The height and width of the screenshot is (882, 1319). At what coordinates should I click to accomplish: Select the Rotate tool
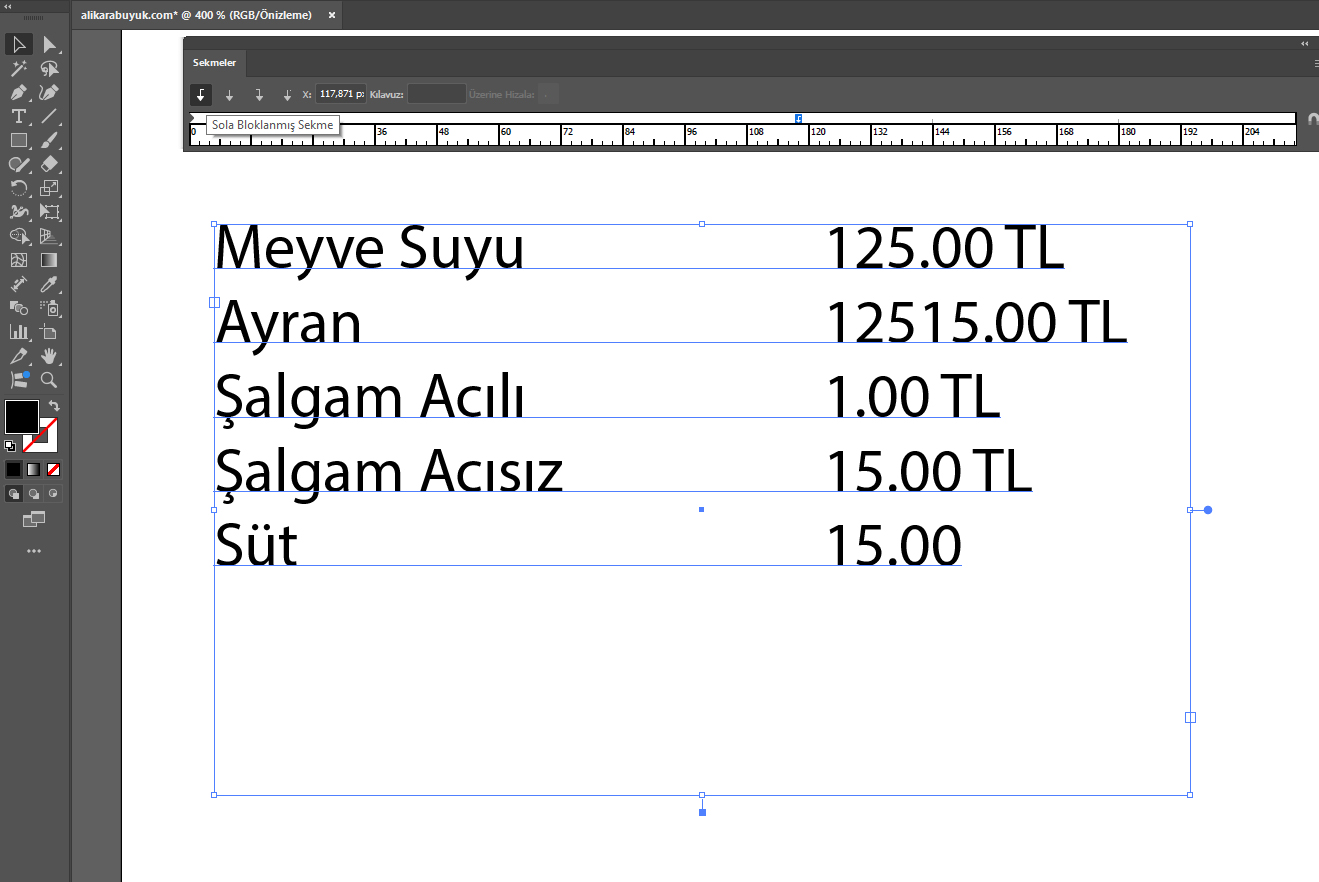[x=19, y=188]
